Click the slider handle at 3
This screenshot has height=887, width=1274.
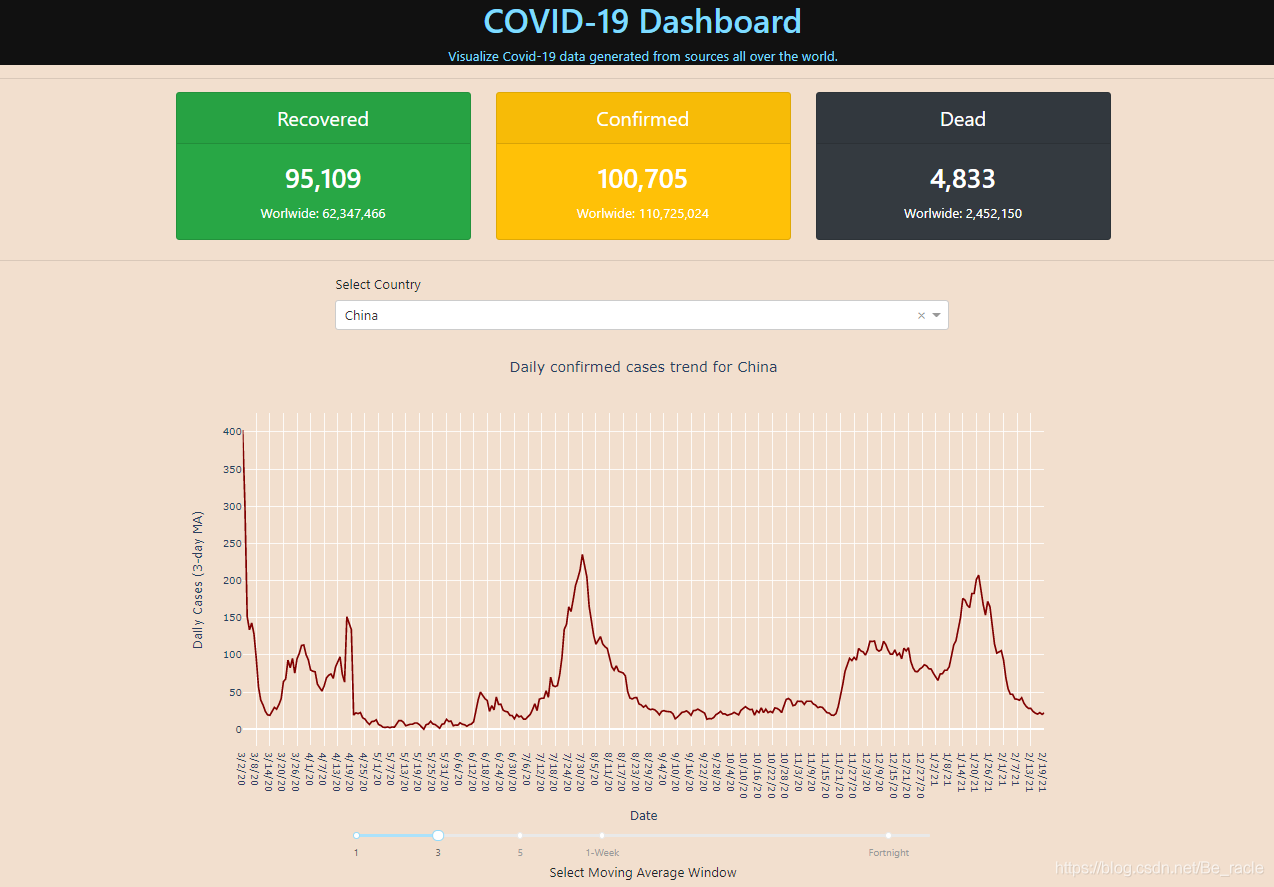pos(438,835)
